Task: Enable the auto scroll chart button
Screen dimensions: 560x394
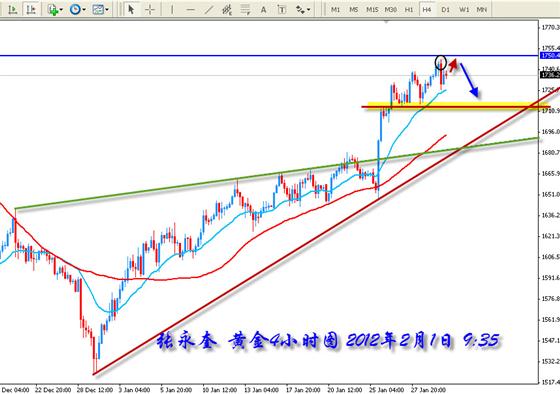Action: coord(12,10)
